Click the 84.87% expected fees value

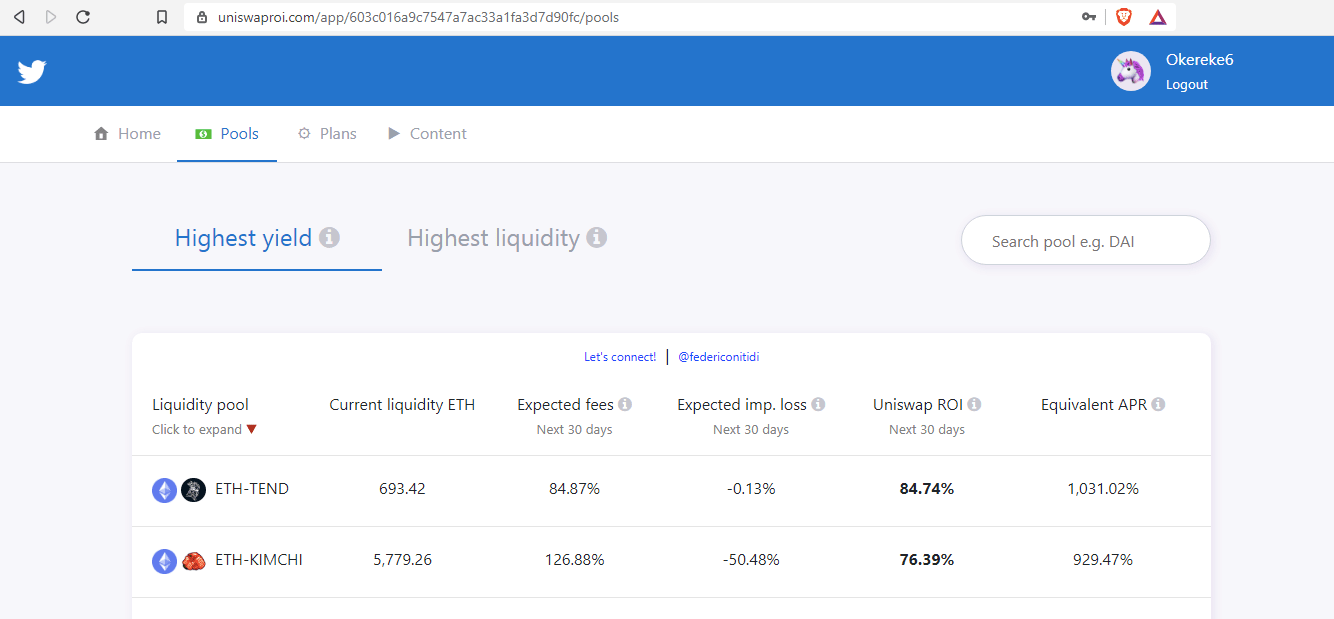coord(574,489)
